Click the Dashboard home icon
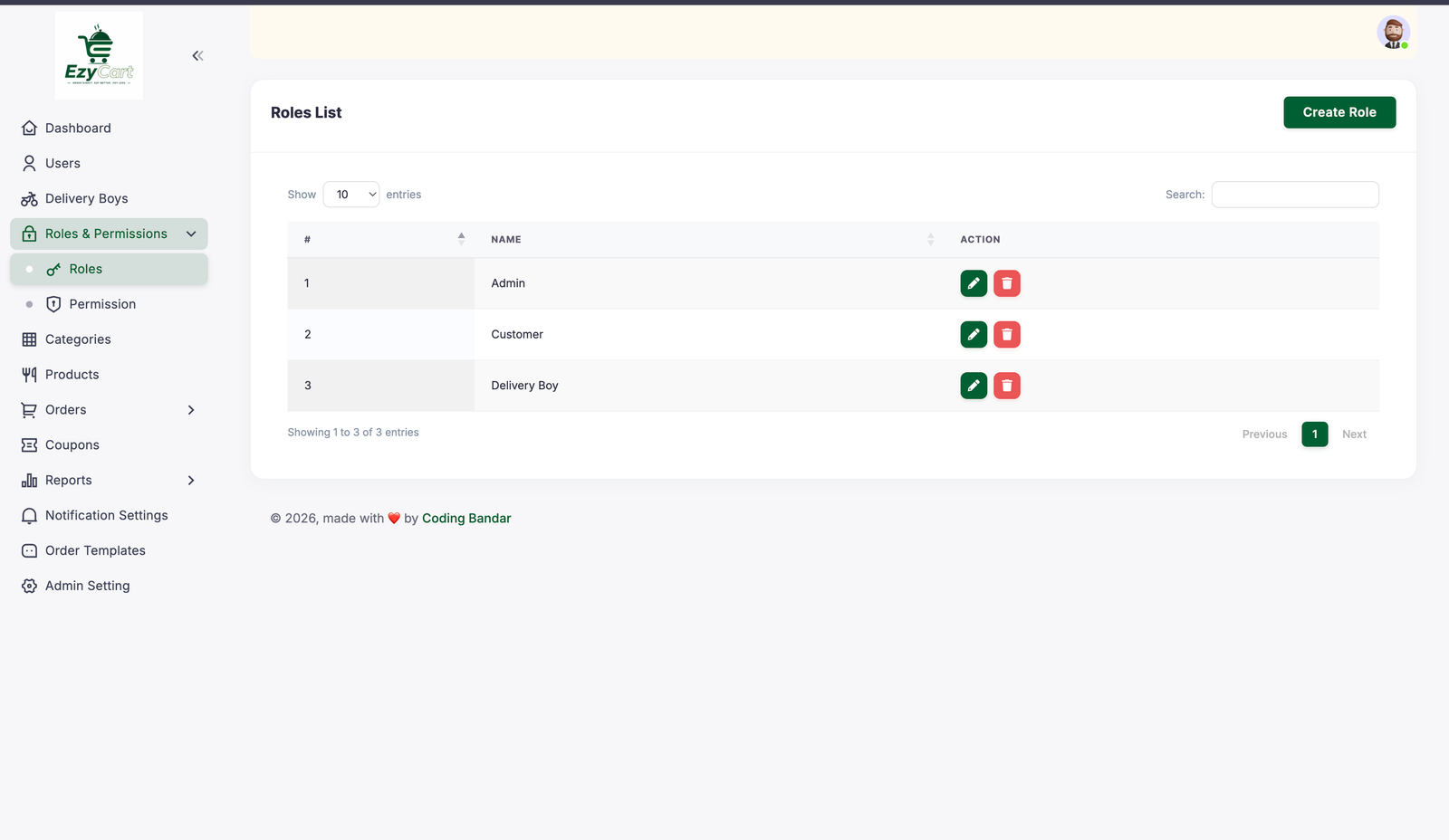Screen dimensions: 1449x840 [29, 128]
